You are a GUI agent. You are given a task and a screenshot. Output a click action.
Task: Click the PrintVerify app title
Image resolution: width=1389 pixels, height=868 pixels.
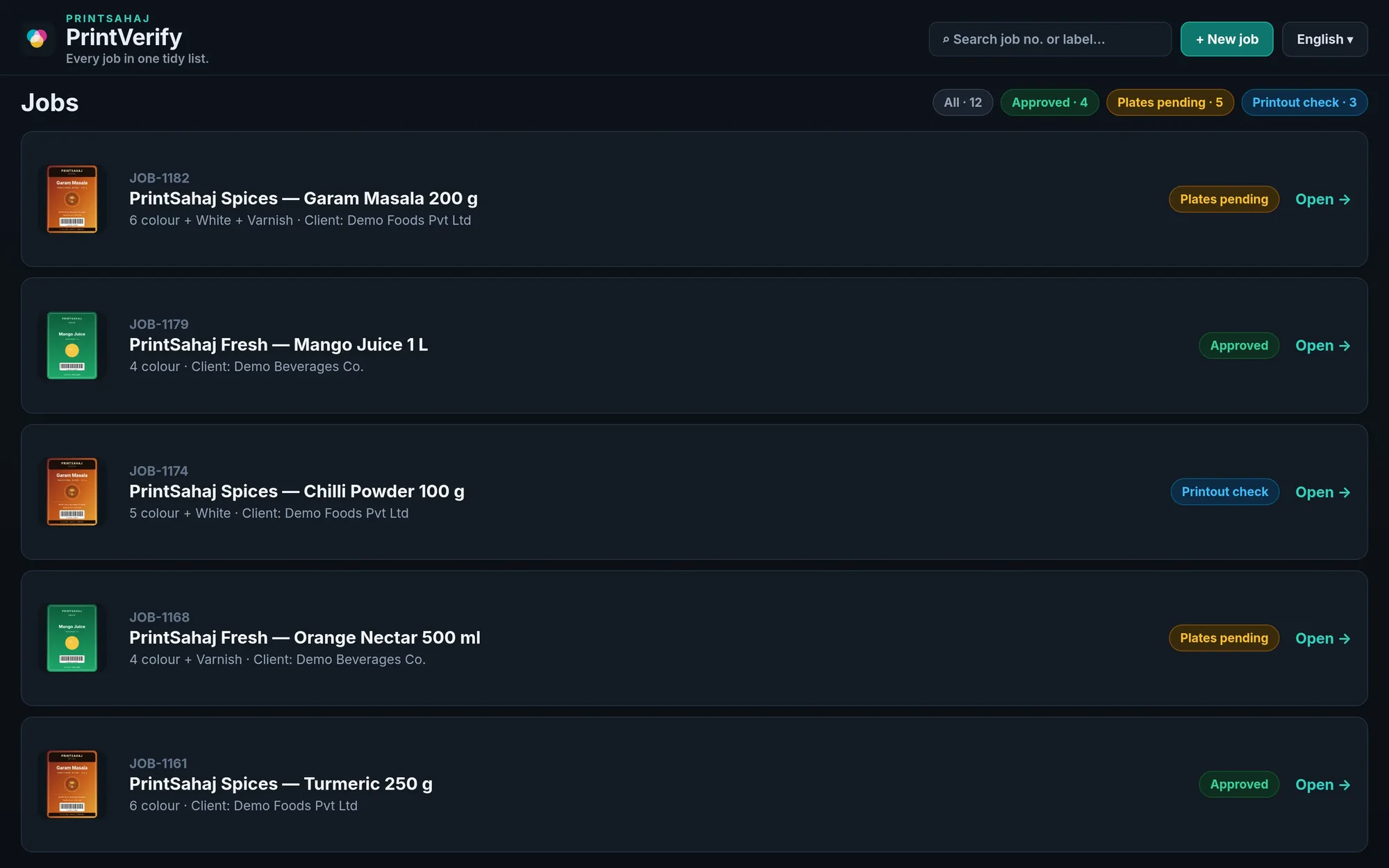click(124, 37)
